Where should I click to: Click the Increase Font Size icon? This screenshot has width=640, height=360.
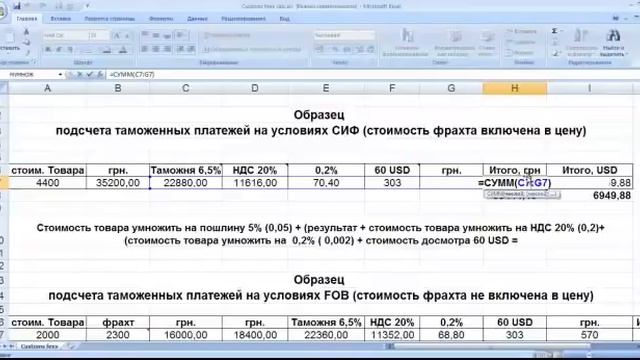(117, 36)
